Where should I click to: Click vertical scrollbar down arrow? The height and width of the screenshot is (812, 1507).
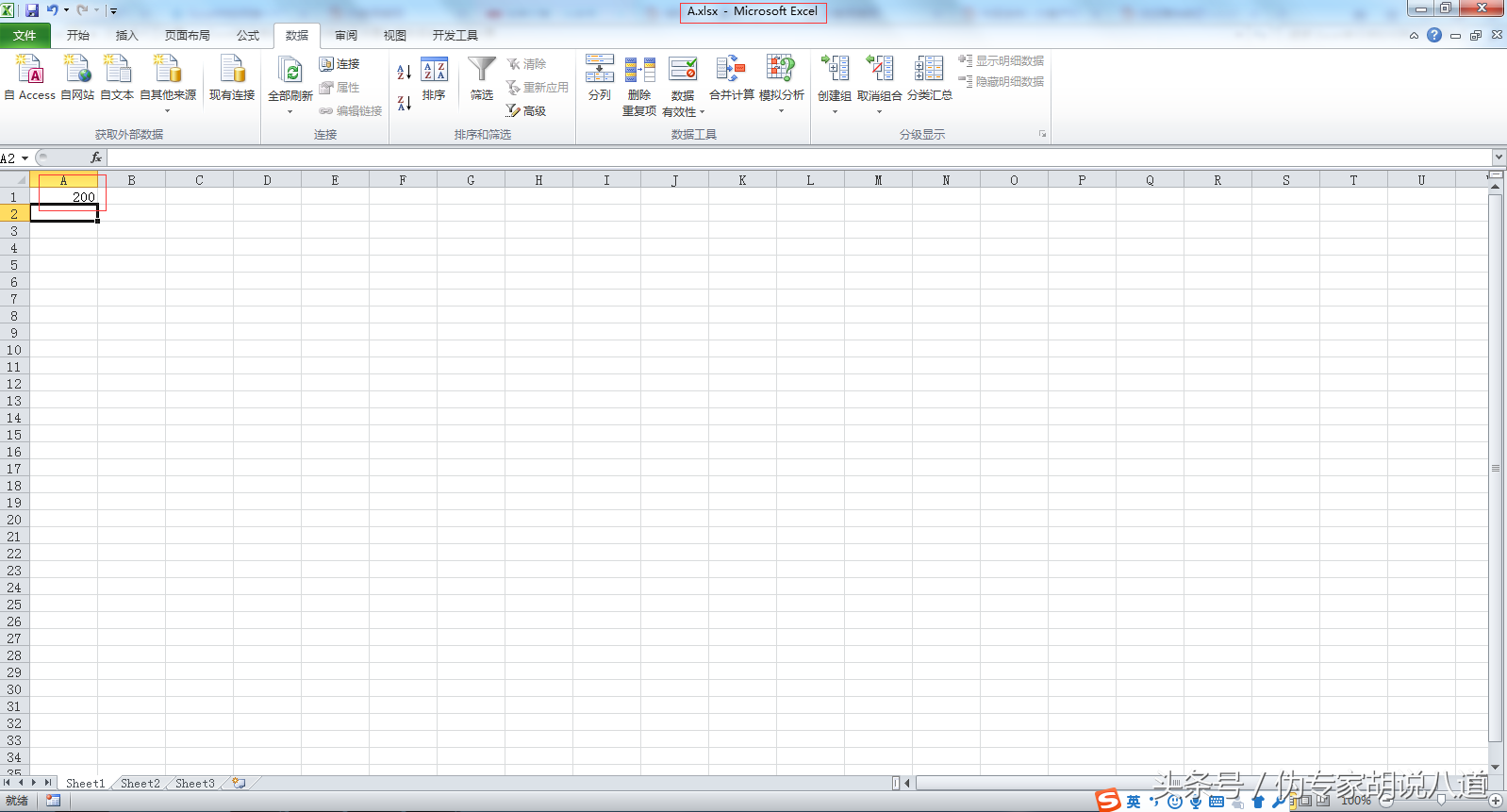pyautogui.click(x=1496, y=768)
